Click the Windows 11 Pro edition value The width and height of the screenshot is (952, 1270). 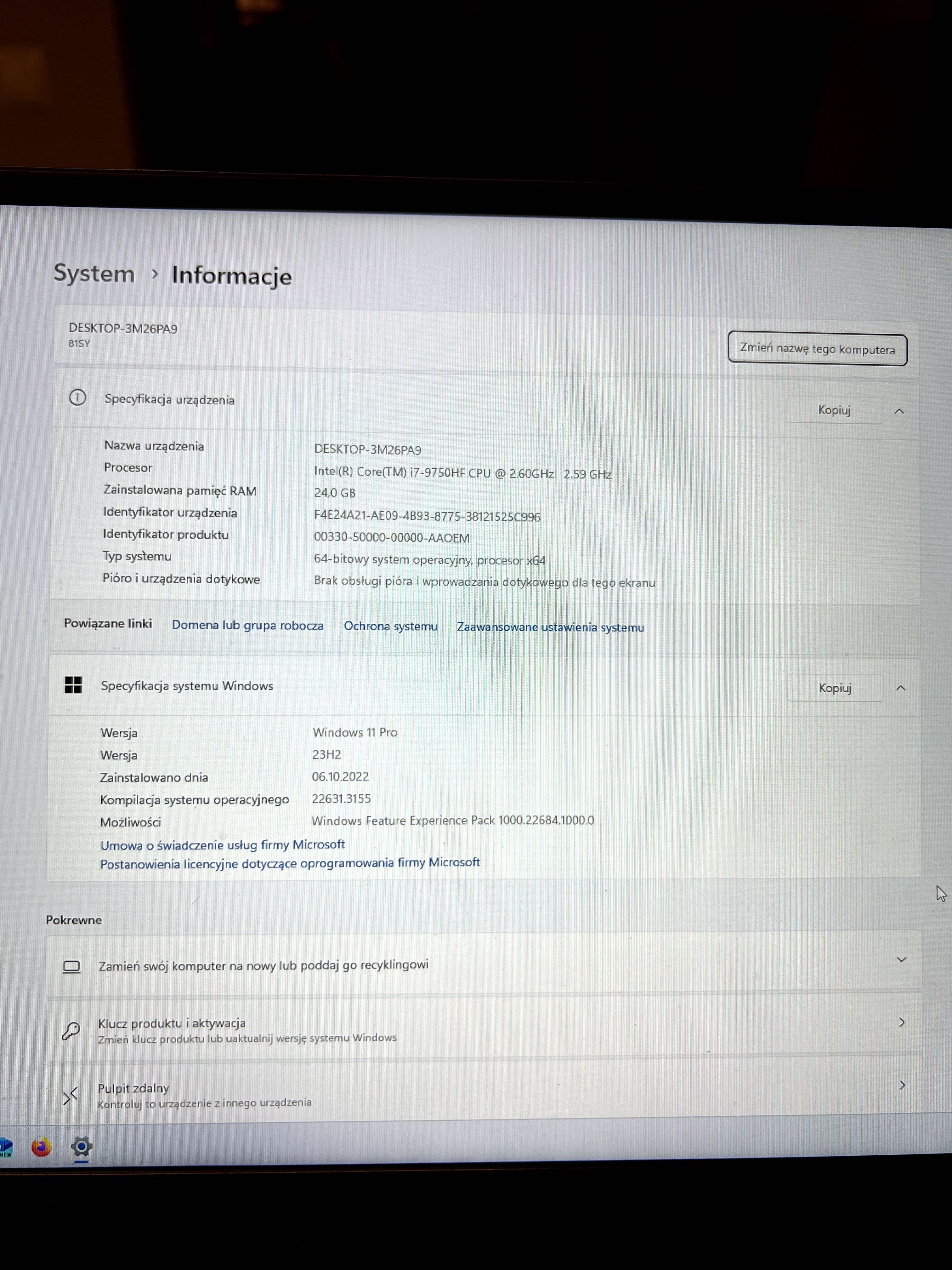354,733
